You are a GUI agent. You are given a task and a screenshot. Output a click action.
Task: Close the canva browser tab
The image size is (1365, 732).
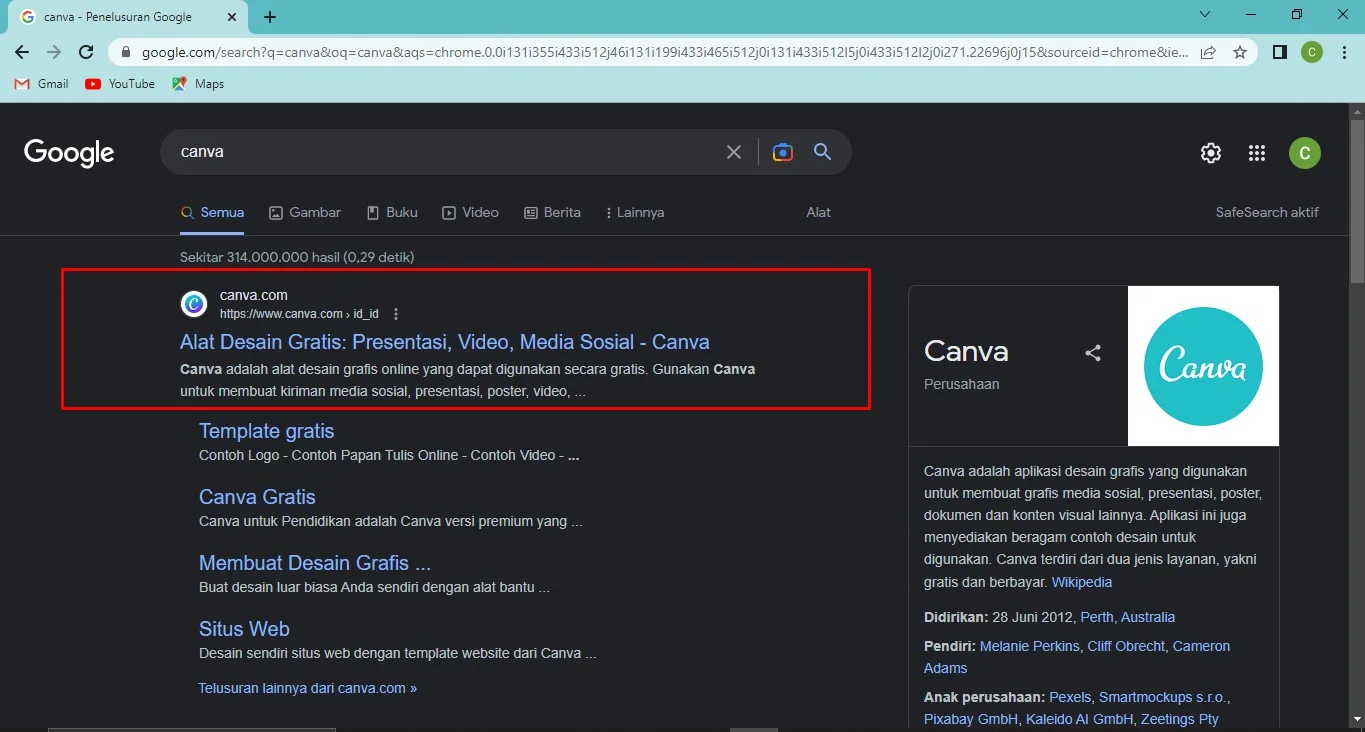232,17
